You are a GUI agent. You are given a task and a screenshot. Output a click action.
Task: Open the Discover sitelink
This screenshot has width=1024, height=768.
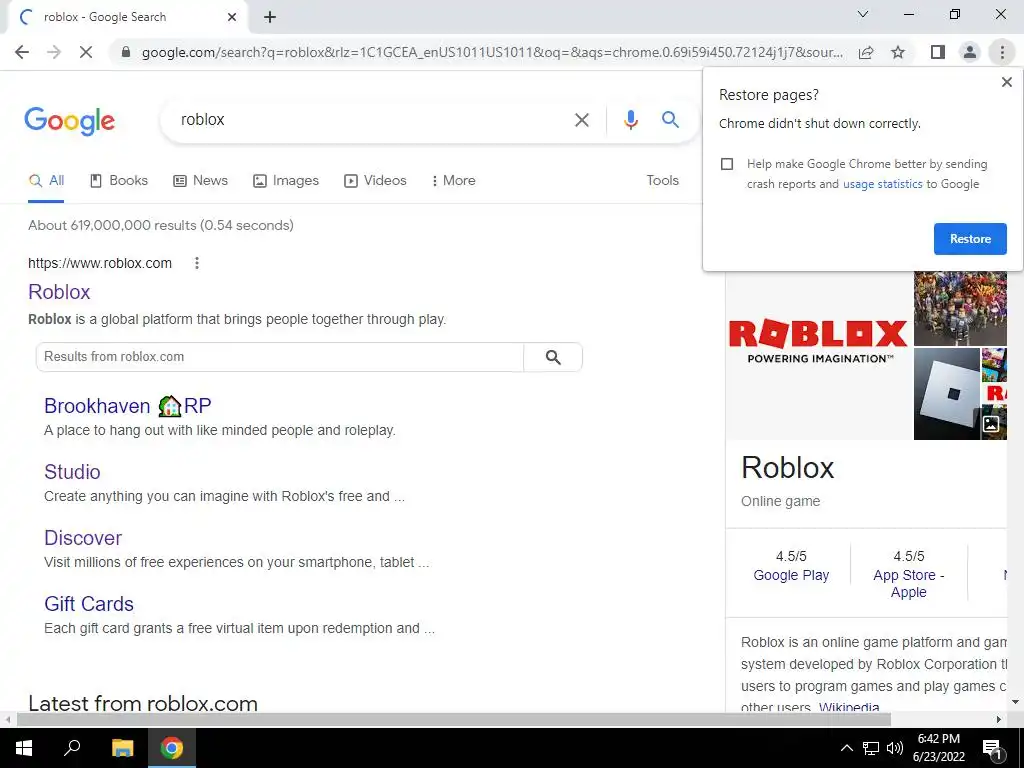(x=83, y=538)
